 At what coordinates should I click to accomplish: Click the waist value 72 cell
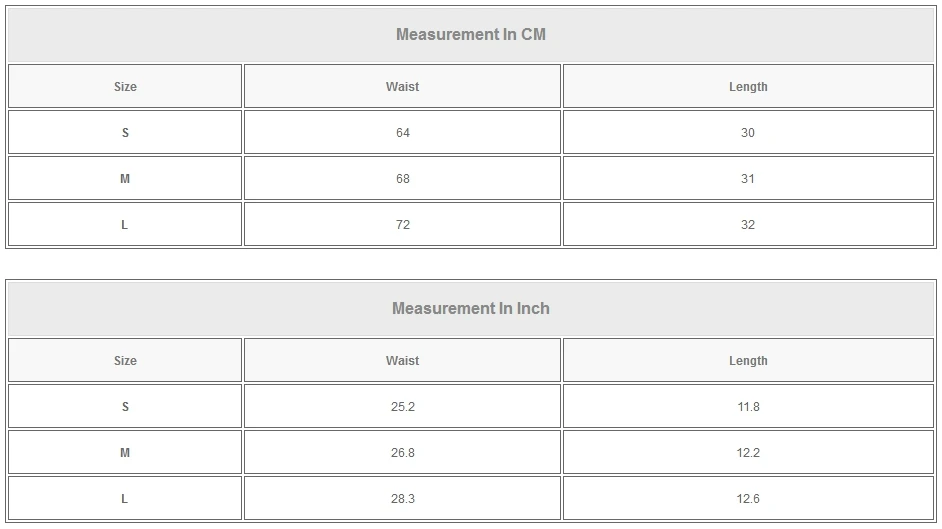click(402, 225)
